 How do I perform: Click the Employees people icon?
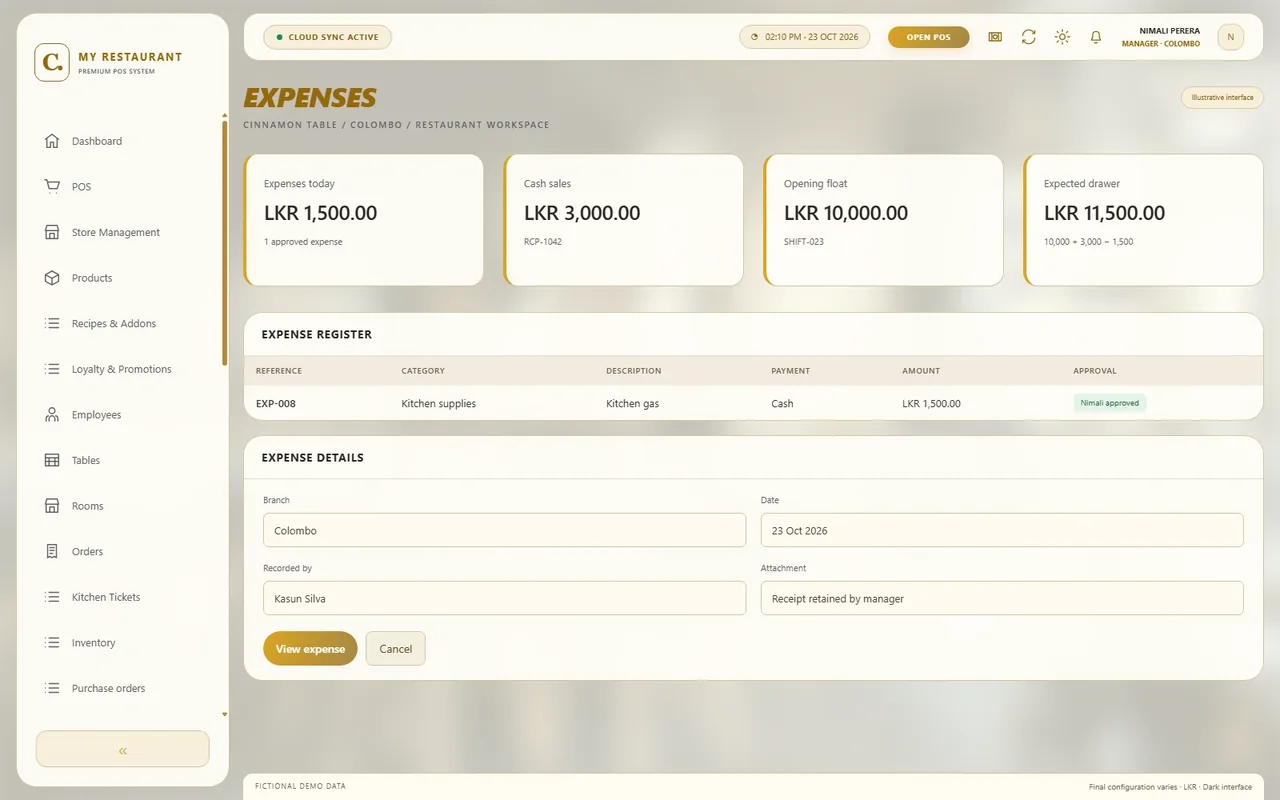(52, 415)
